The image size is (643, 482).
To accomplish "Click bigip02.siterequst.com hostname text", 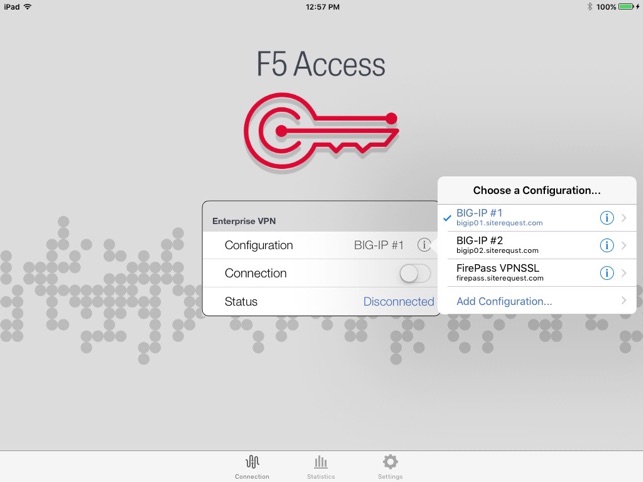I will (497, 251).
